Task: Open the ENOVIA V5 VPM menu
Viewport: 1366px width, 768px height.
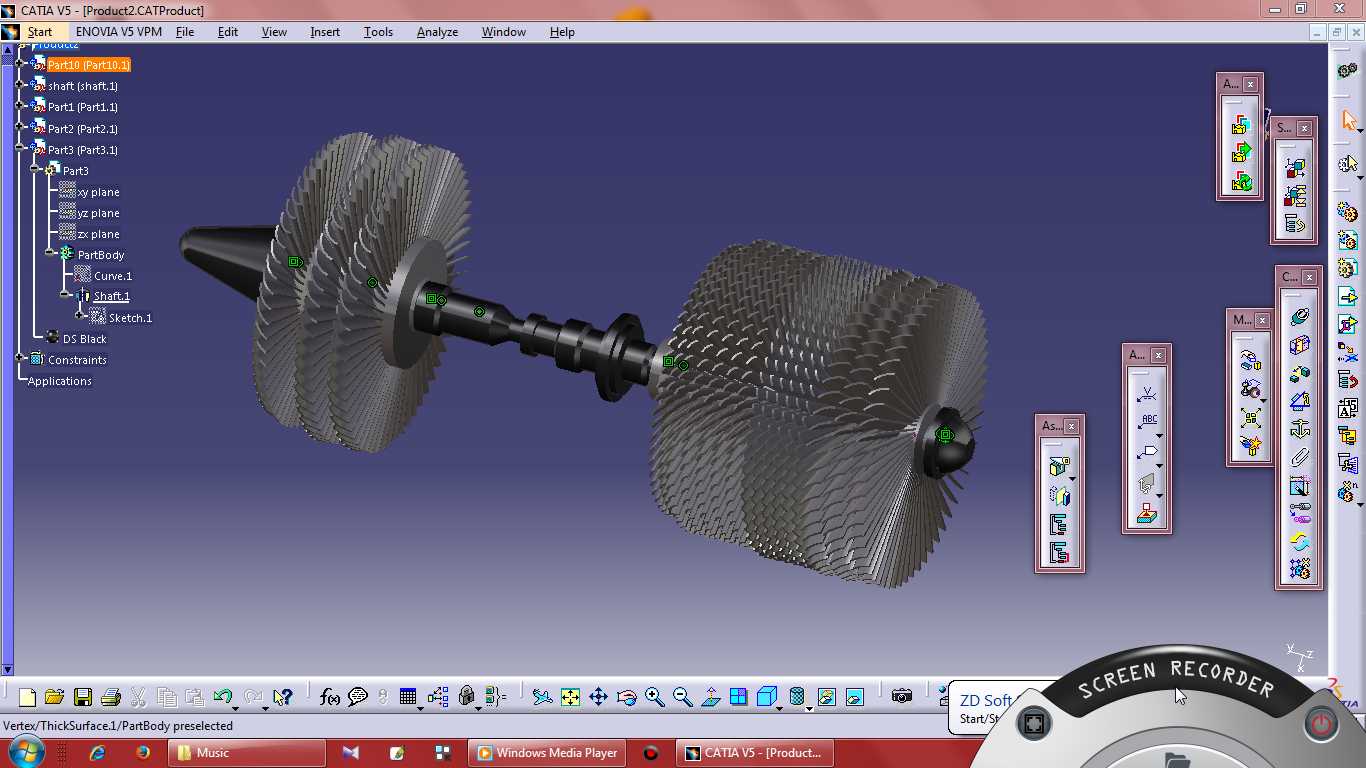Action: (118, 32)
